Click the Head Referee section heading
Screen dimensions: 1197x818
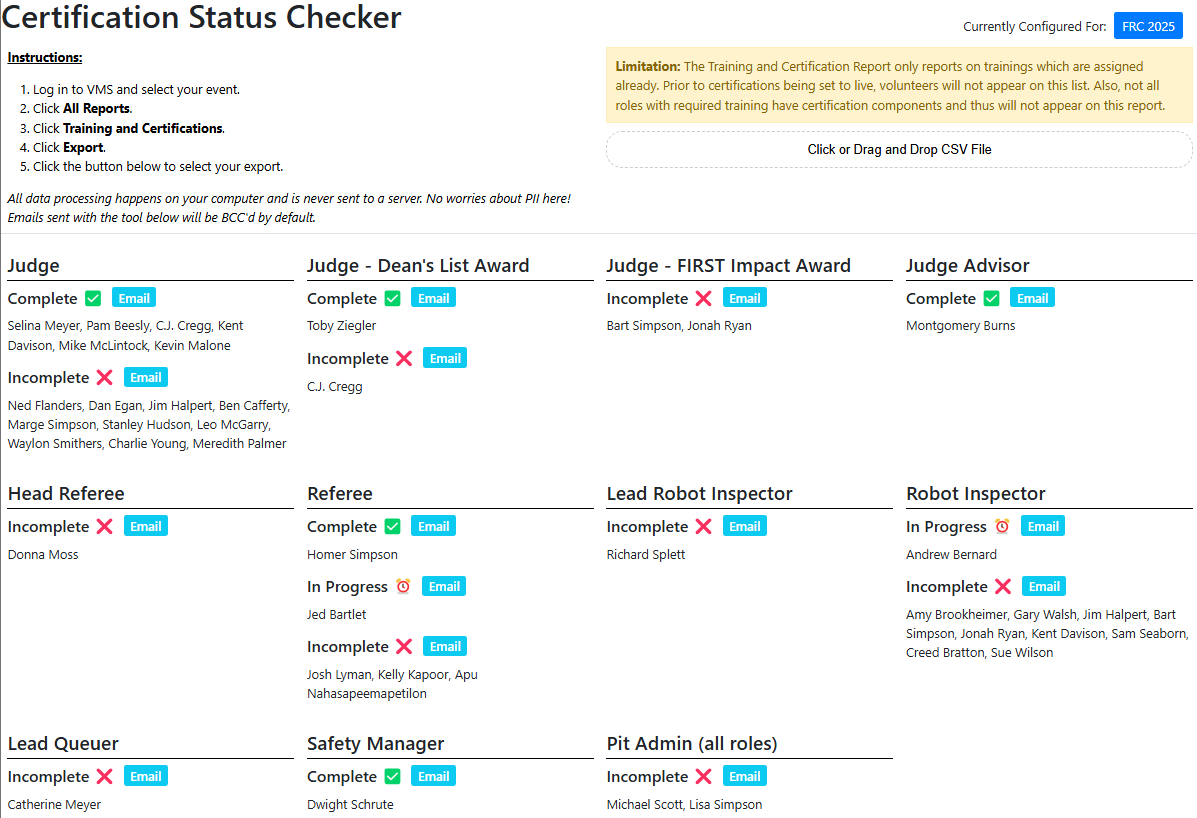(x=66, y=494)
